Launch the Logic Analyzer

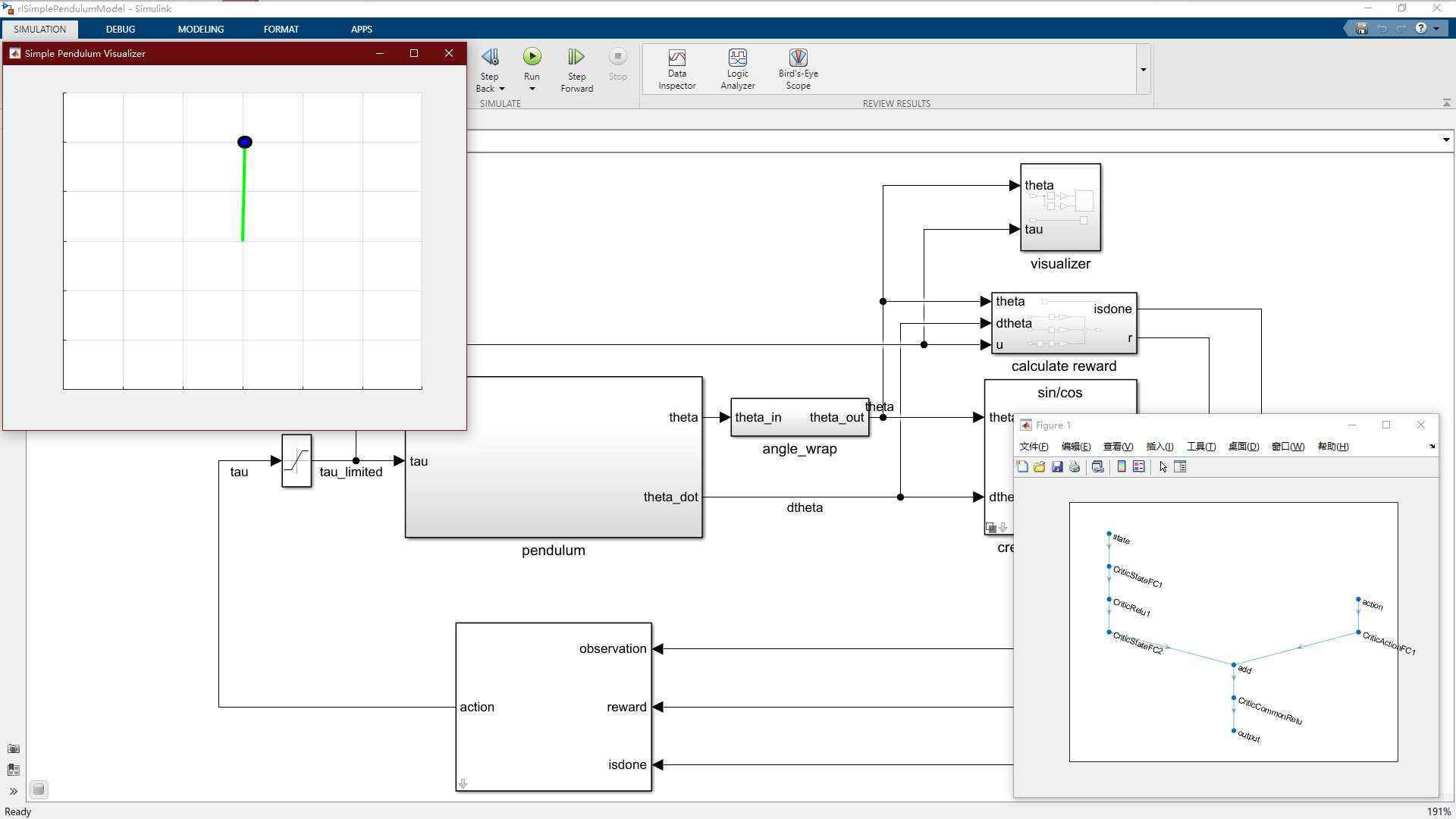tap(737, 58)
